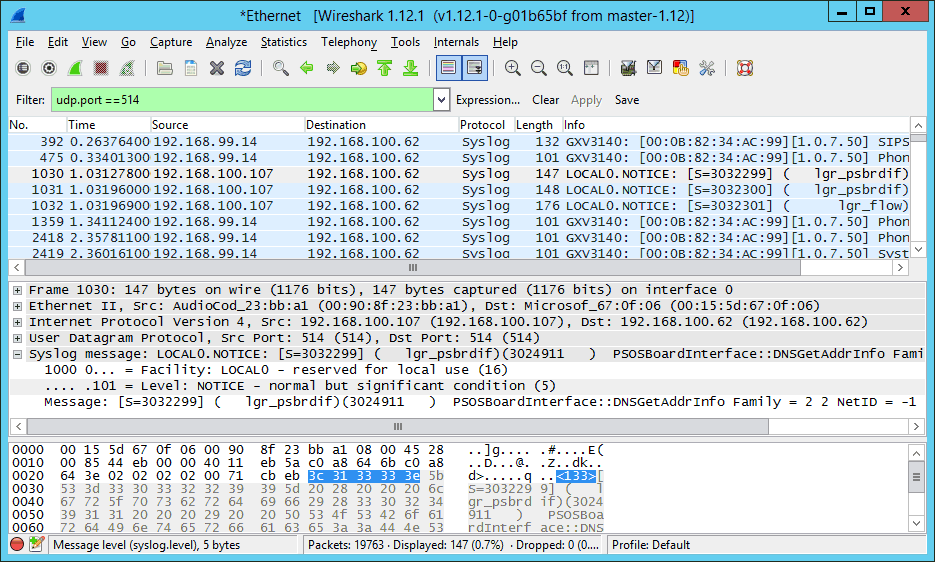The image size is (935, 562).
Task: Click the Expression... button
Action: click(x=488, y=100)
